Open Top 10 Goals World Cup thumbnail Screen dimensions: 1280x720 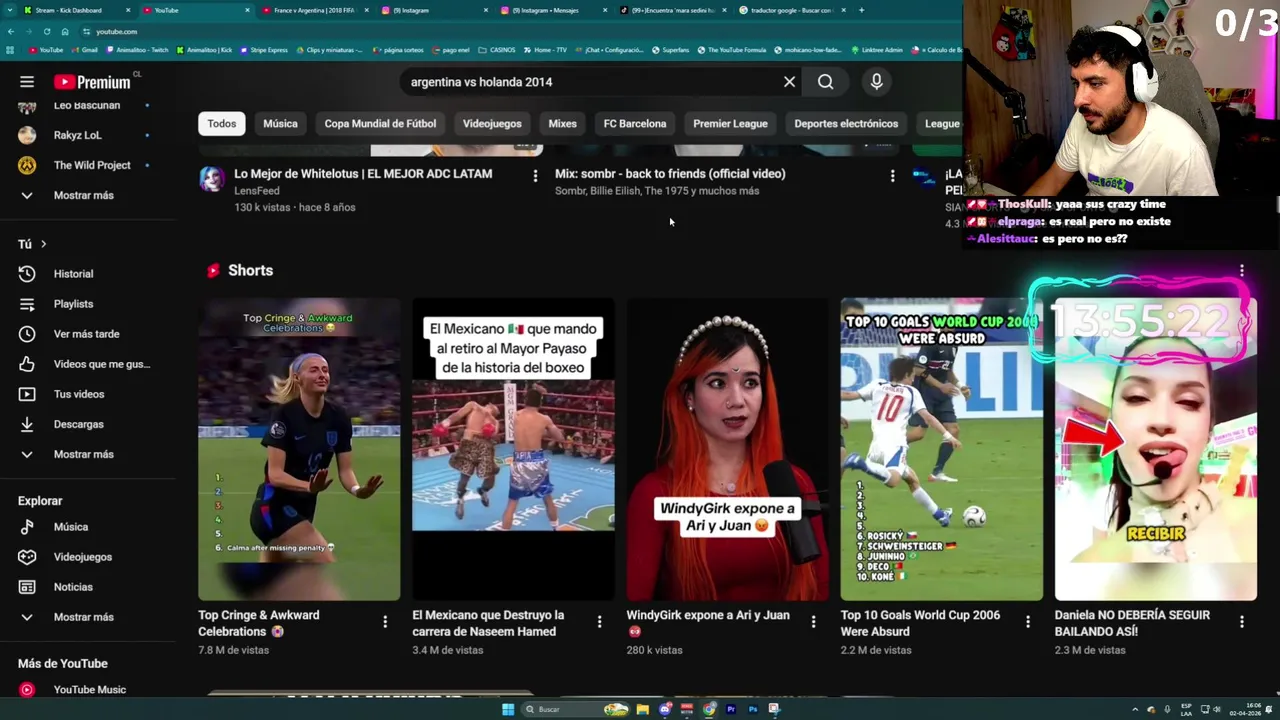(x=941, y=449)
